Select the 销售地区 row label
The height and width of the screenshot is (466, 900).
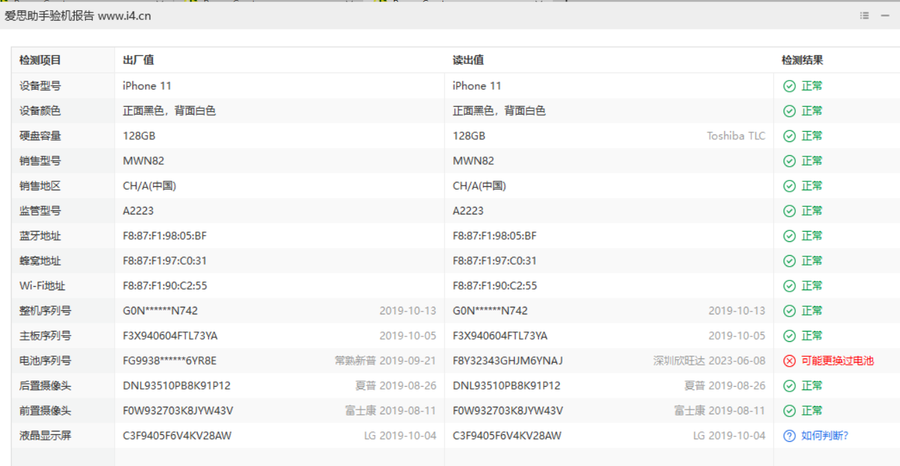(x=40, y=186)
